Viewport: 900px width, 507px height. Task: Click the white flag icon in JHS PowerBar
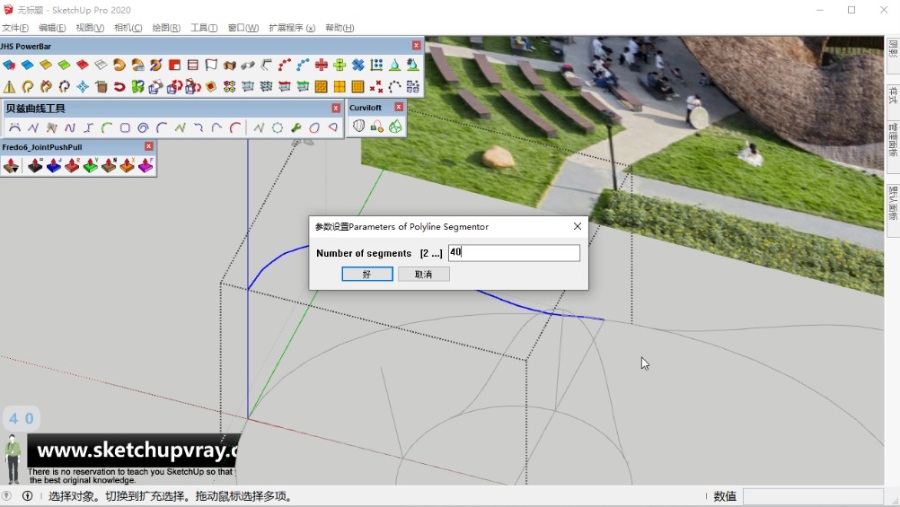[x=211, y=65]
